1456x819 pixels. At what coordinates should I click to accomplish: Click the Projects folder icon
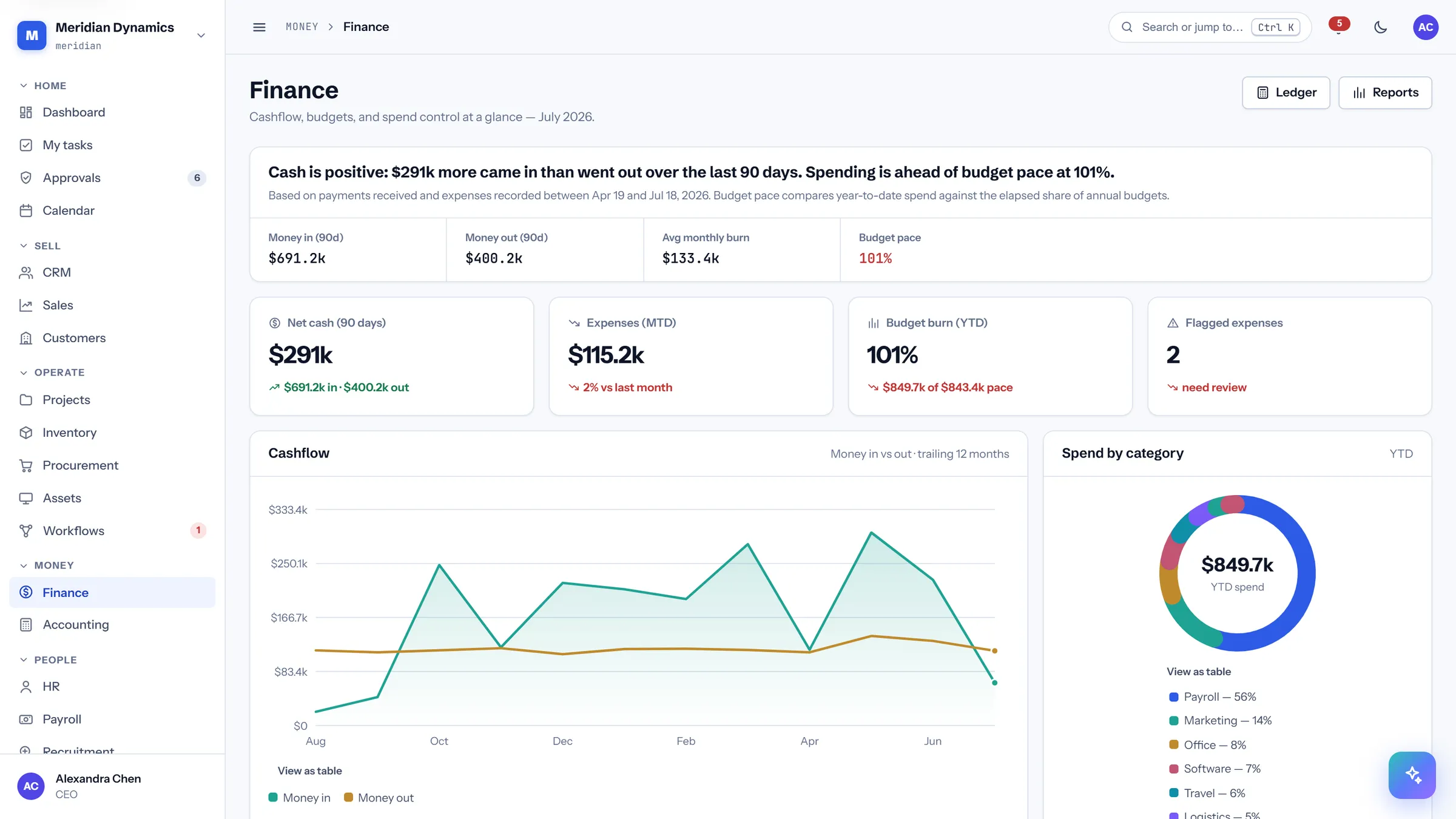[x=26, y=400]
